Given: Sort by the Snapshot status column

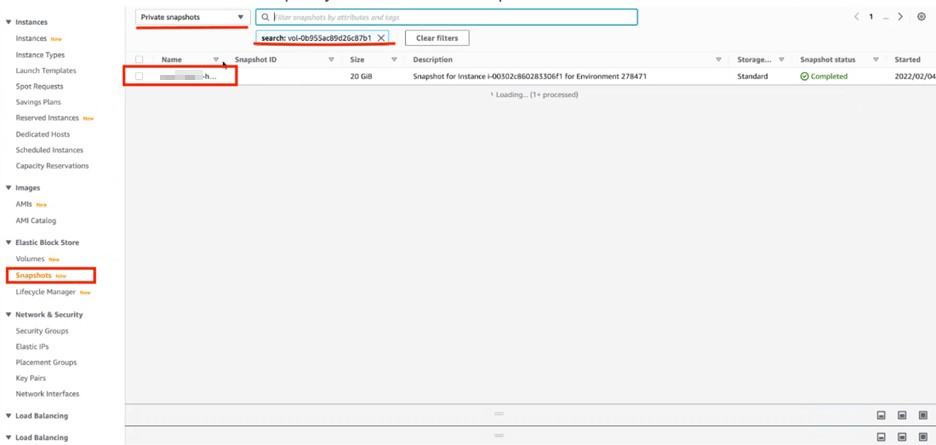Looking at the screenshot, I should (876, 60).
